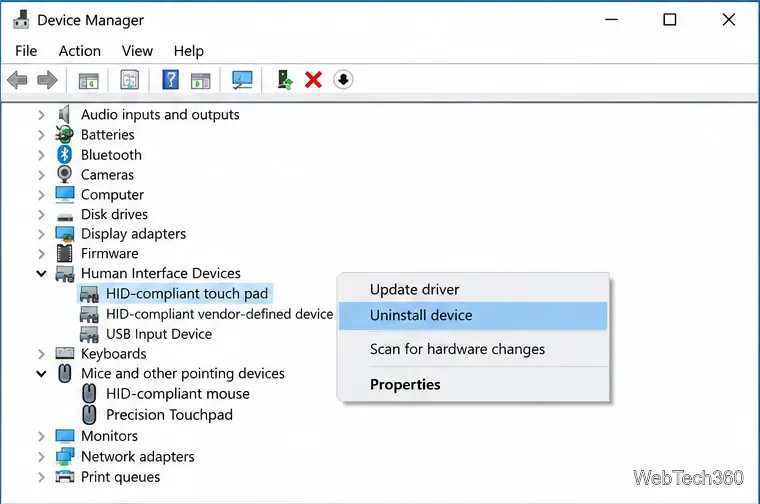Click the Bluetooth category icon
The height and width of the screenshot is (504, 760).
click(64, 155)
